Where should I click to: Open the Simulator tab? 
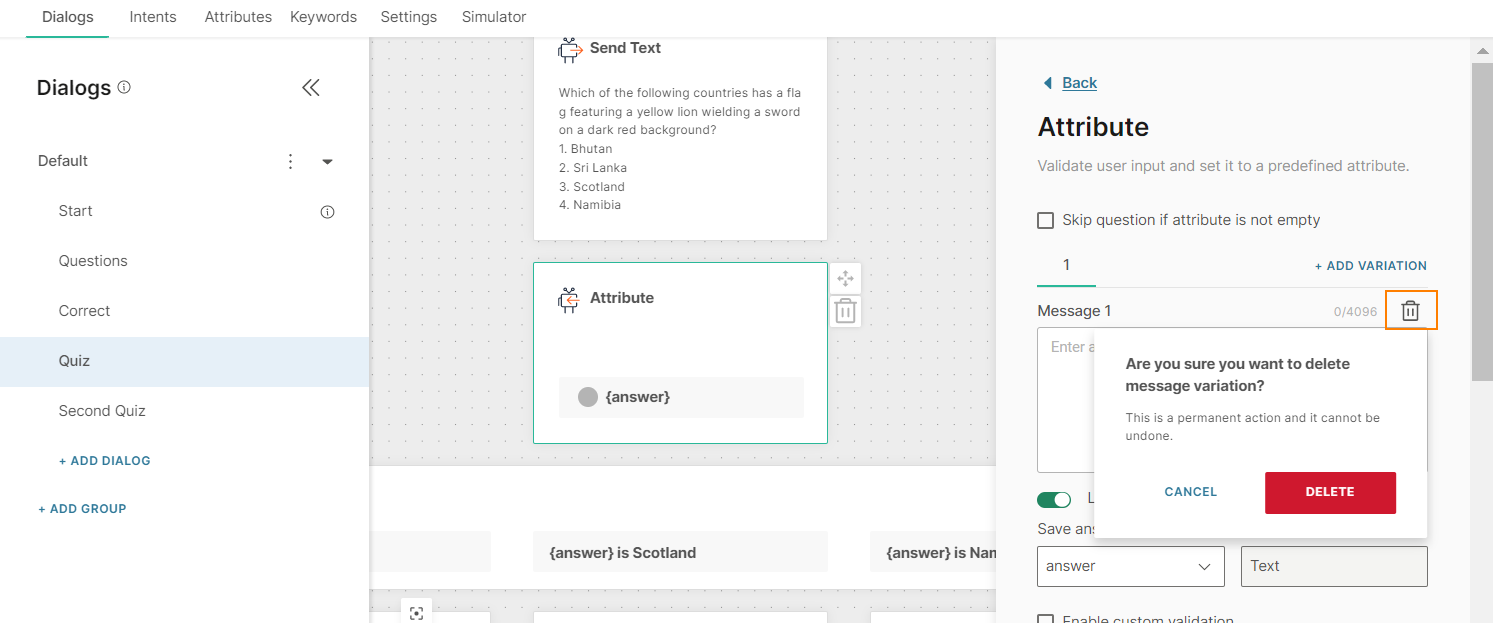pyautogui.click(x=493, y=17)
